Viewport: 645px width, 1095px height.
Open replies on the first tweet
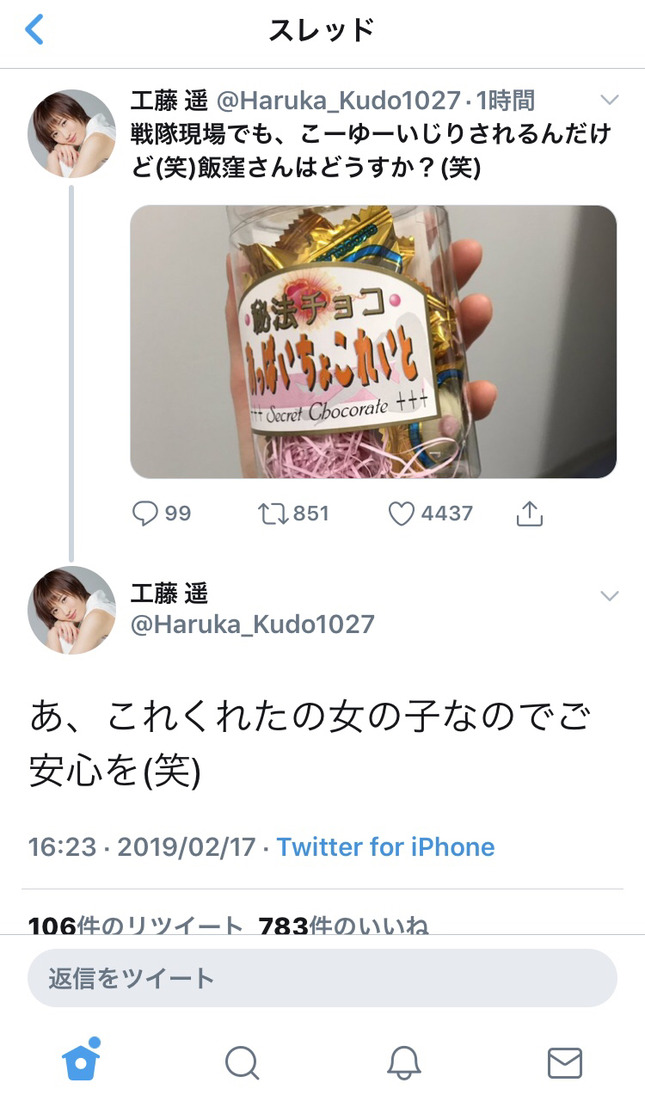click(161, 513)
